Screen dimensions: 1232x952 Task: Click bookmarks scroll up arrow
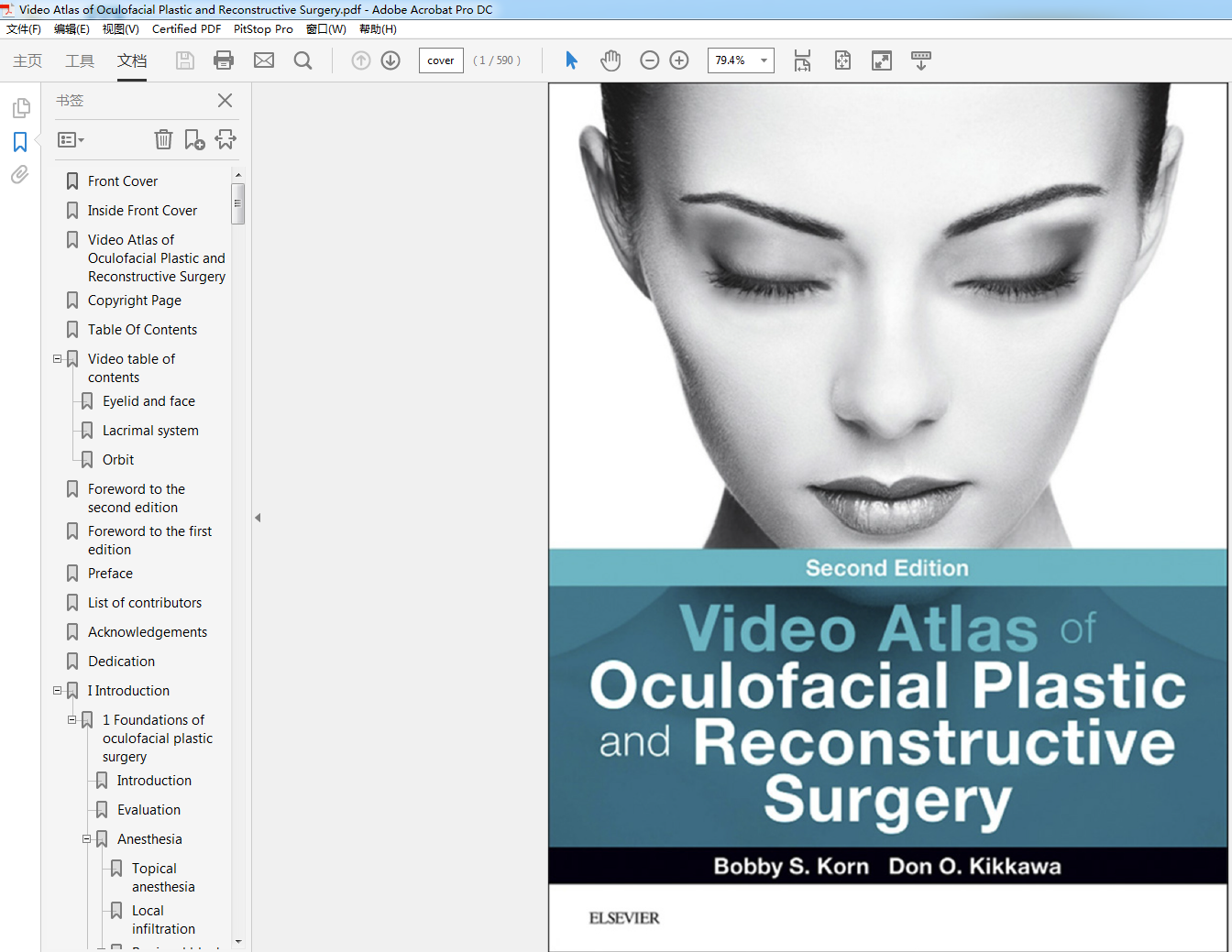point(238,175)
